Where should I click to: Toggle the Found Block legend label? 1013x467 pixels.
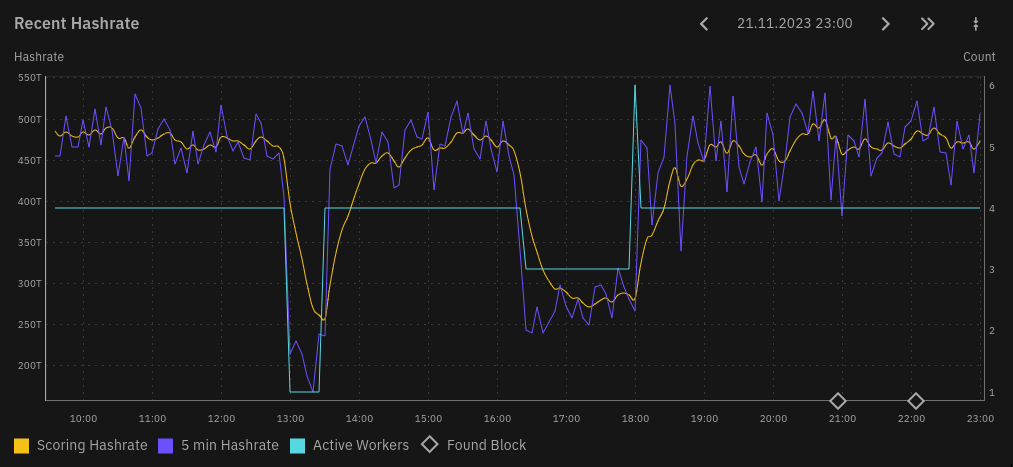coord(486,445)
